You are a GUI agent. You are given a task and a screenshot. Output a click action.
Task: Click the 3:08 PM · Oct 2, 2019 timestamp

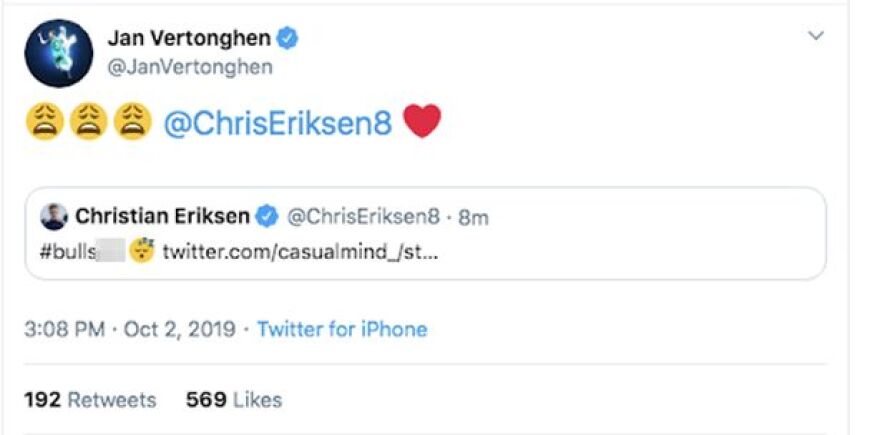coord(130,329)
